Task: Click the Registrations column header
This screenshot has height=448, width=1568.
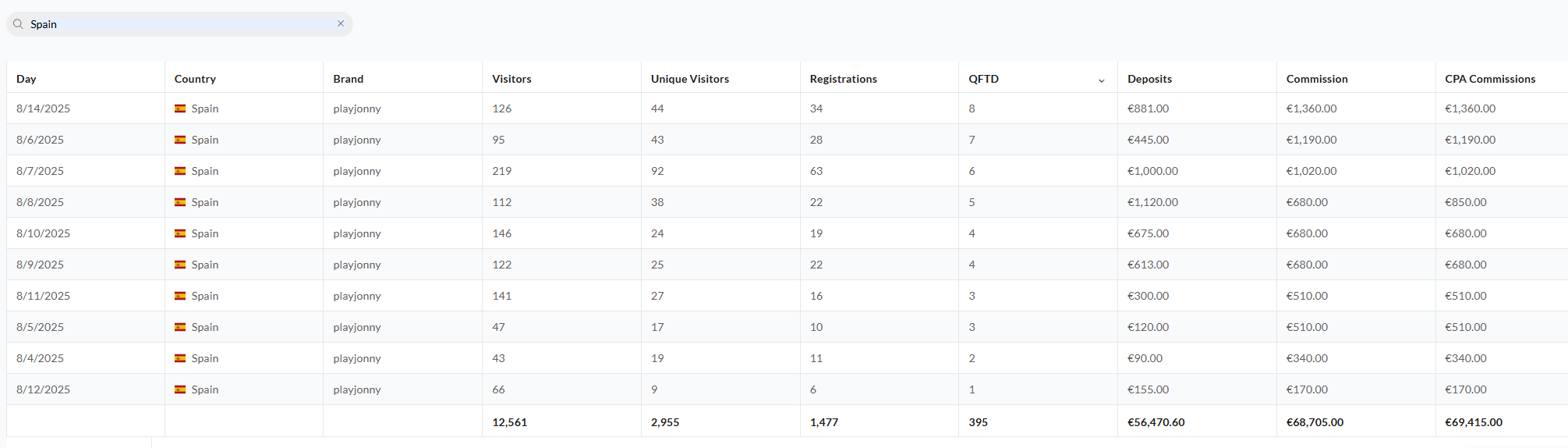Action: tap(844, 79)
